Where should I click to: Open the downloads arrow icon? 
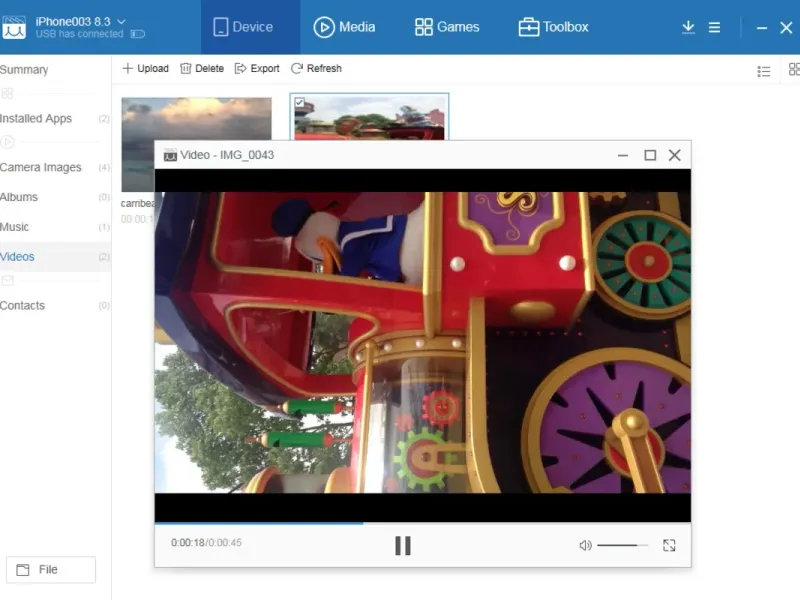[688, 27]
